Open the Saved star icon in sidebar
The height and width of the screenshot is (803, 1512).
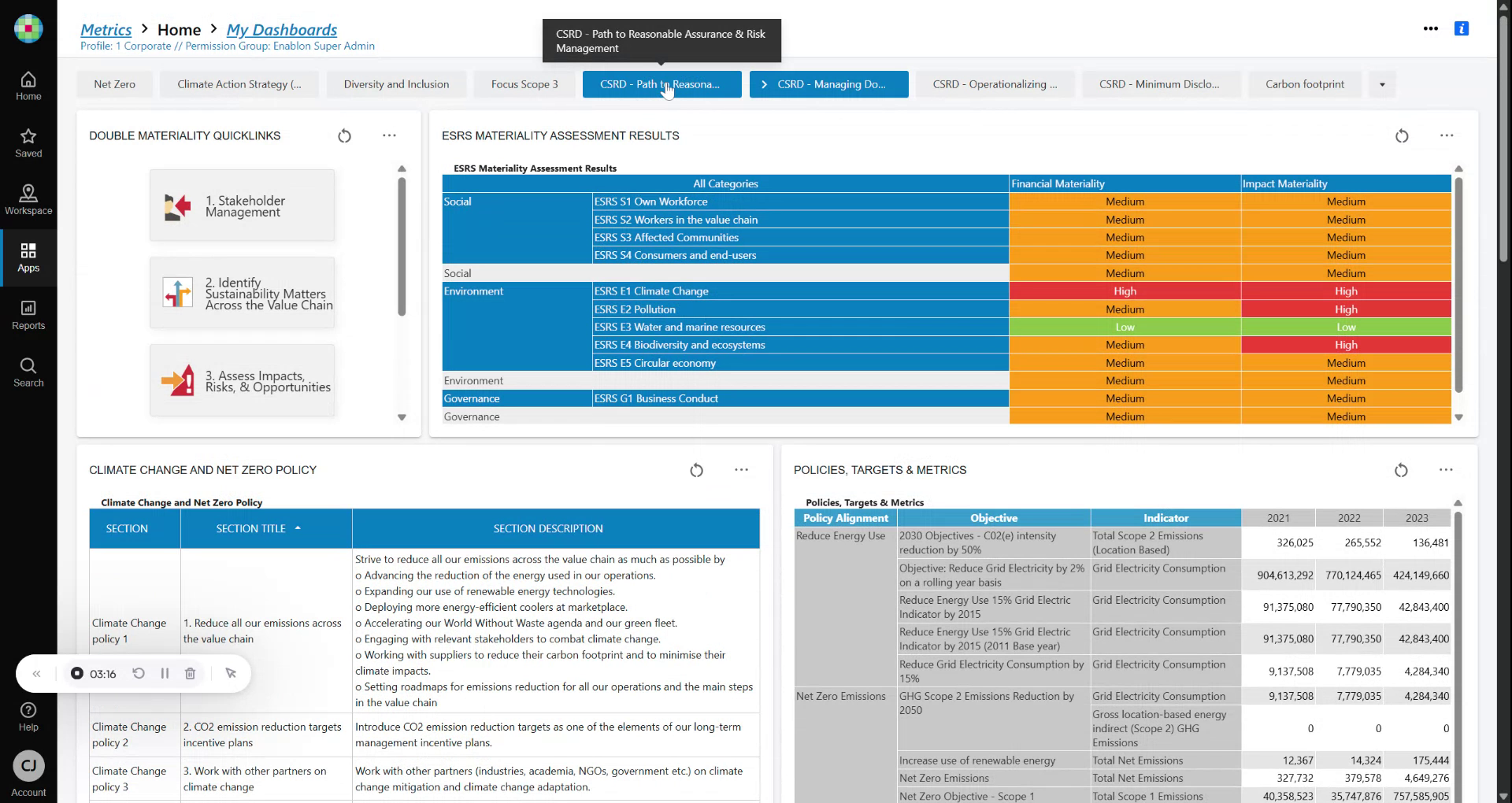pos(28,142)
